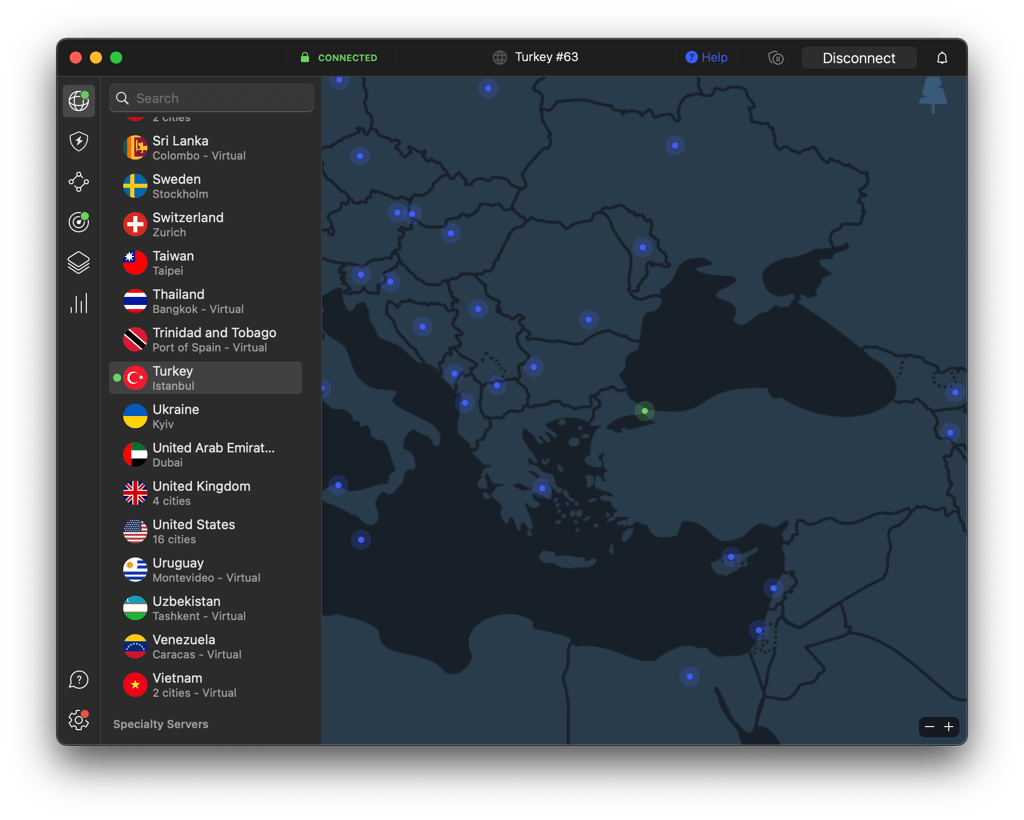
Task: Click the Venezuela flag icon
Action: click(x=135, y=646)
